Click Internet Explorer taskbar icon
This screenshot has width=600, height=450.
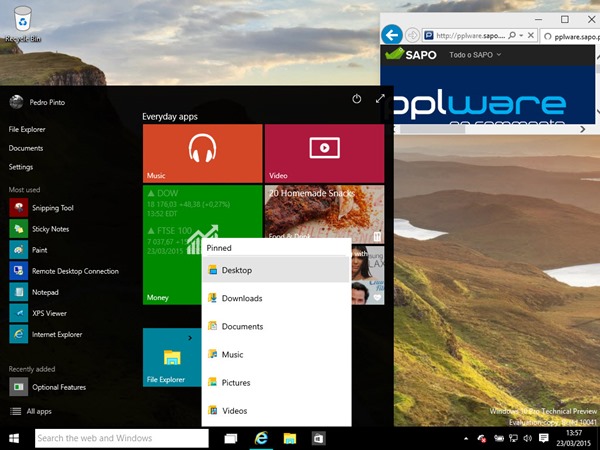click(261, 439)
